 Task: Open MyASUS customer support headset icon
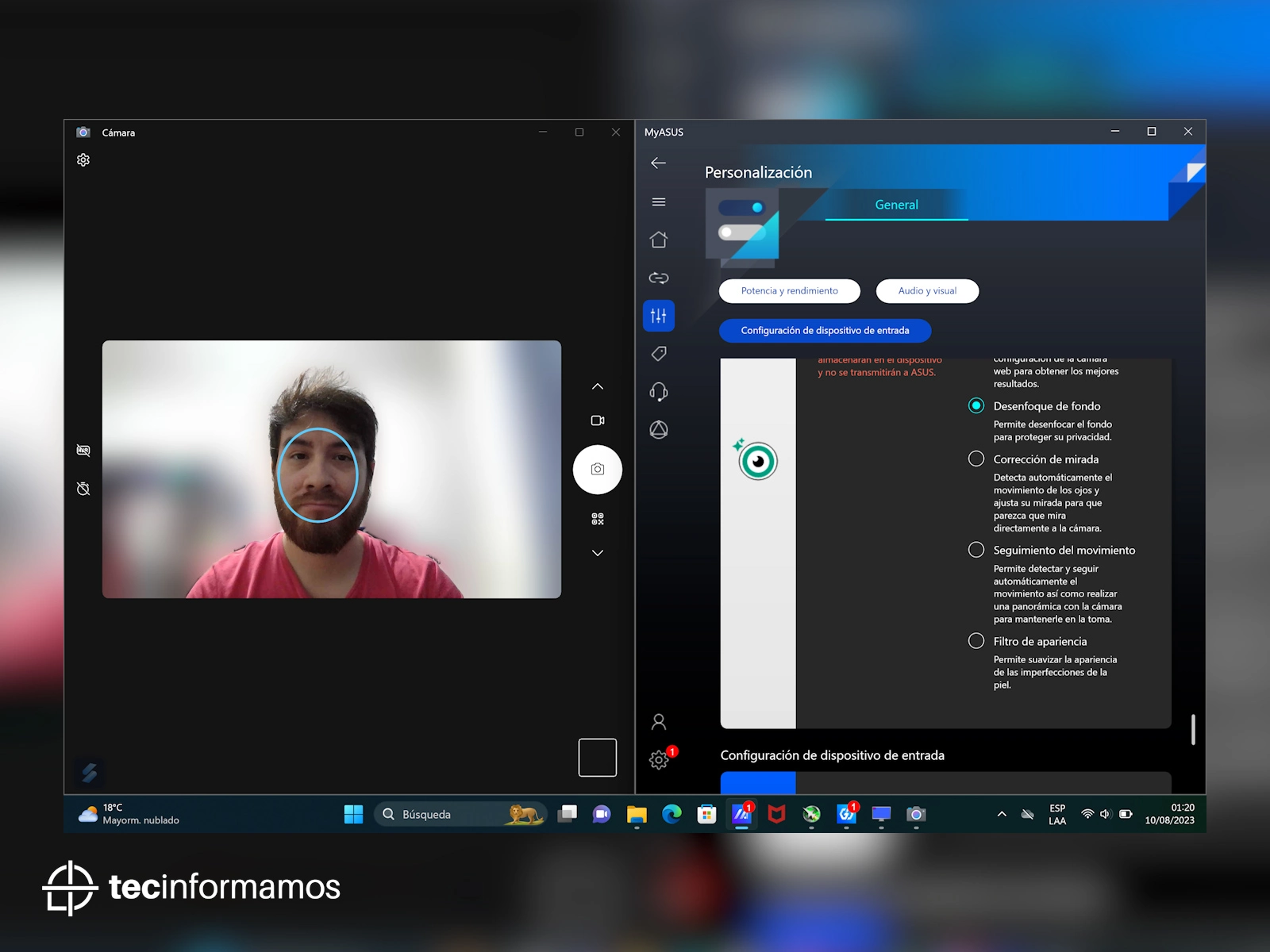659,392
